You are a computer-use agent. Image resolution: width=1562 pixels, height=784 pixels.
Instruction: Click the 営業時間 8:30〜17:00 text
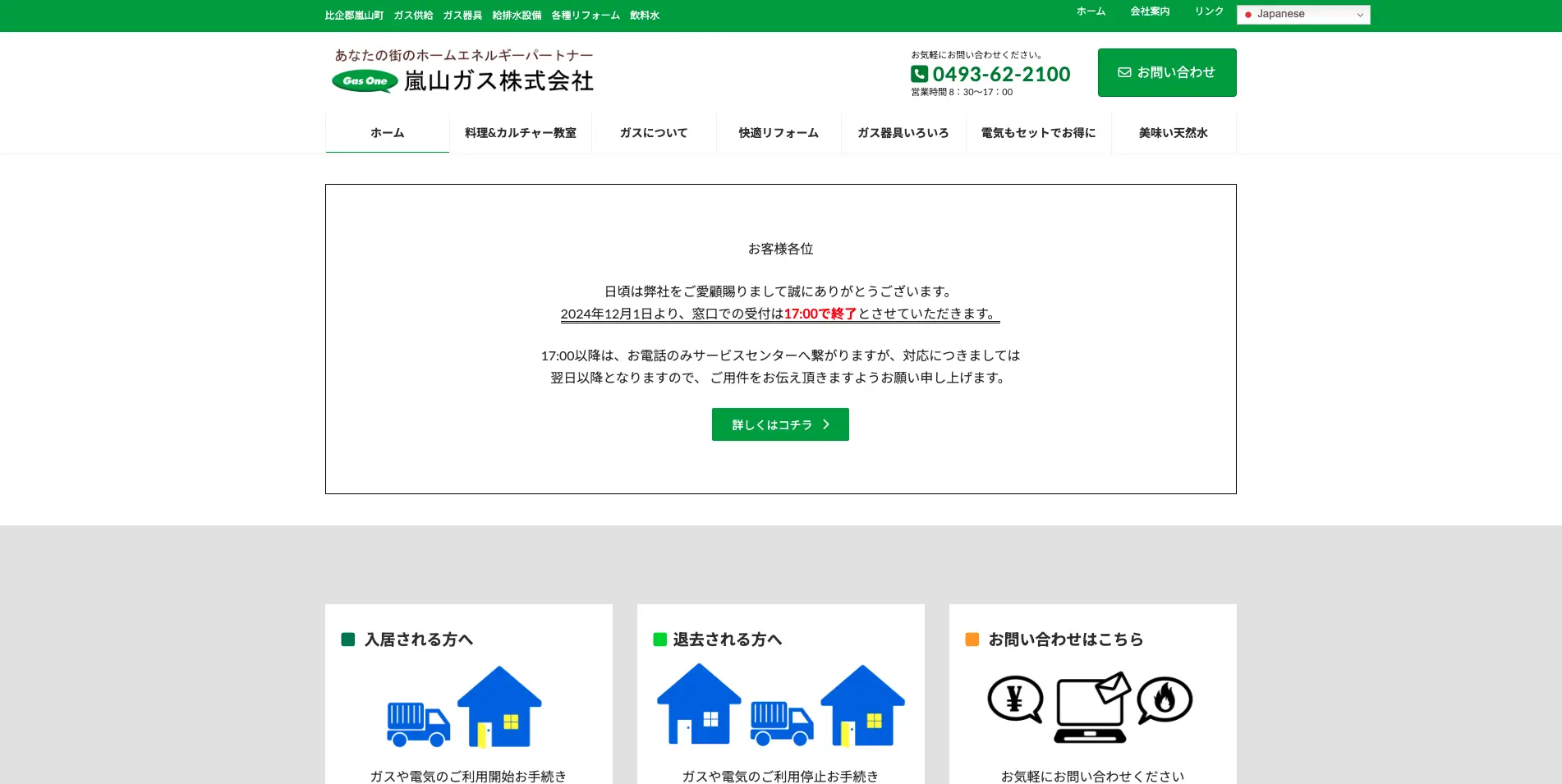pyautogui.click(x=962, y=92)
